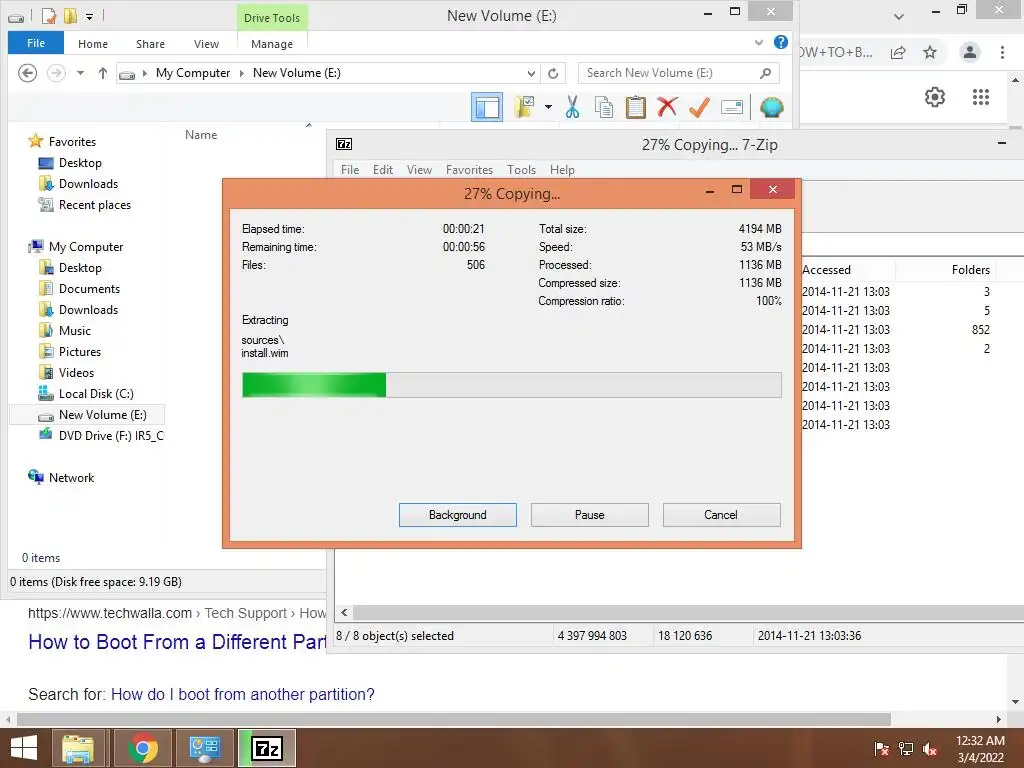This screenshot has width=1024, height=768.
Task: Open the 7-Zip Edit menu
Action: (x=383, y=170)
